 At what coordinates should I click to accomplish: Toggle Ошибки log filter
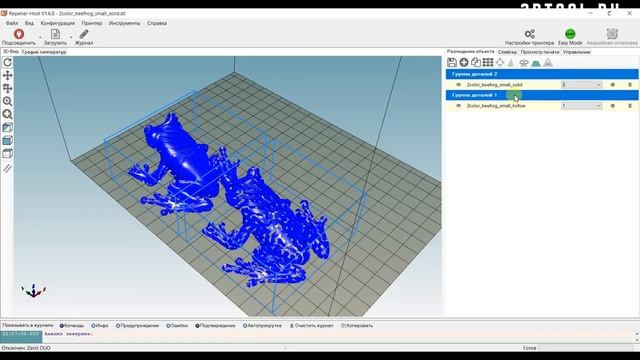click(177, 326)
